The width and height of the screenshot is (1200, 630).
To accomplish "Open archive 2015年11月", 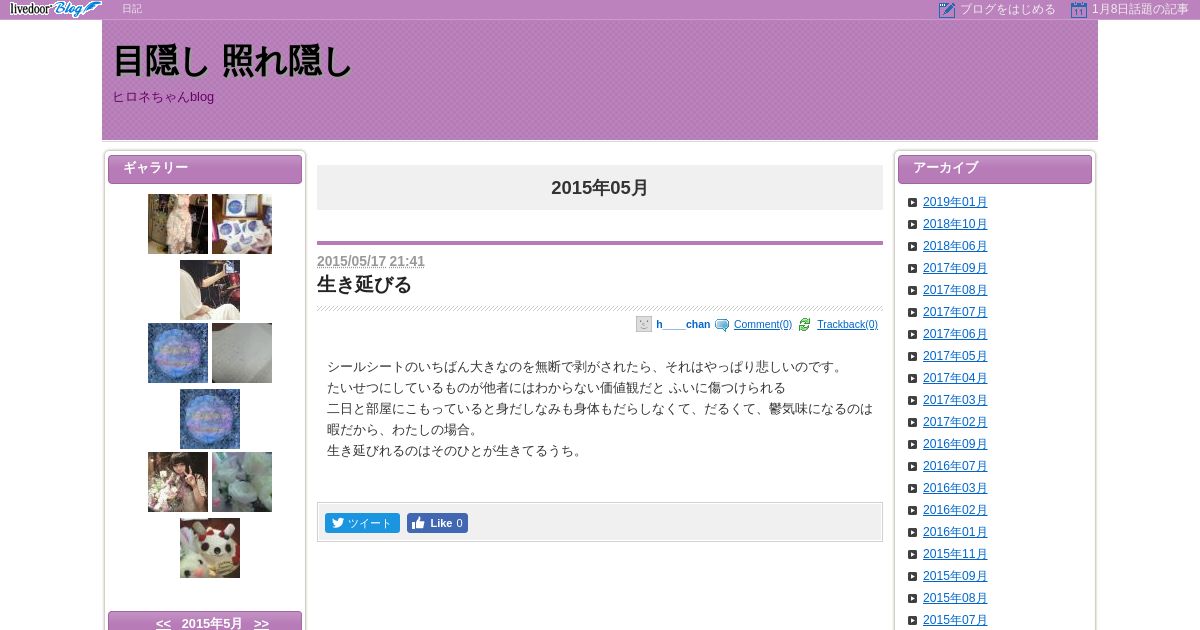I will tap(955, 554).
